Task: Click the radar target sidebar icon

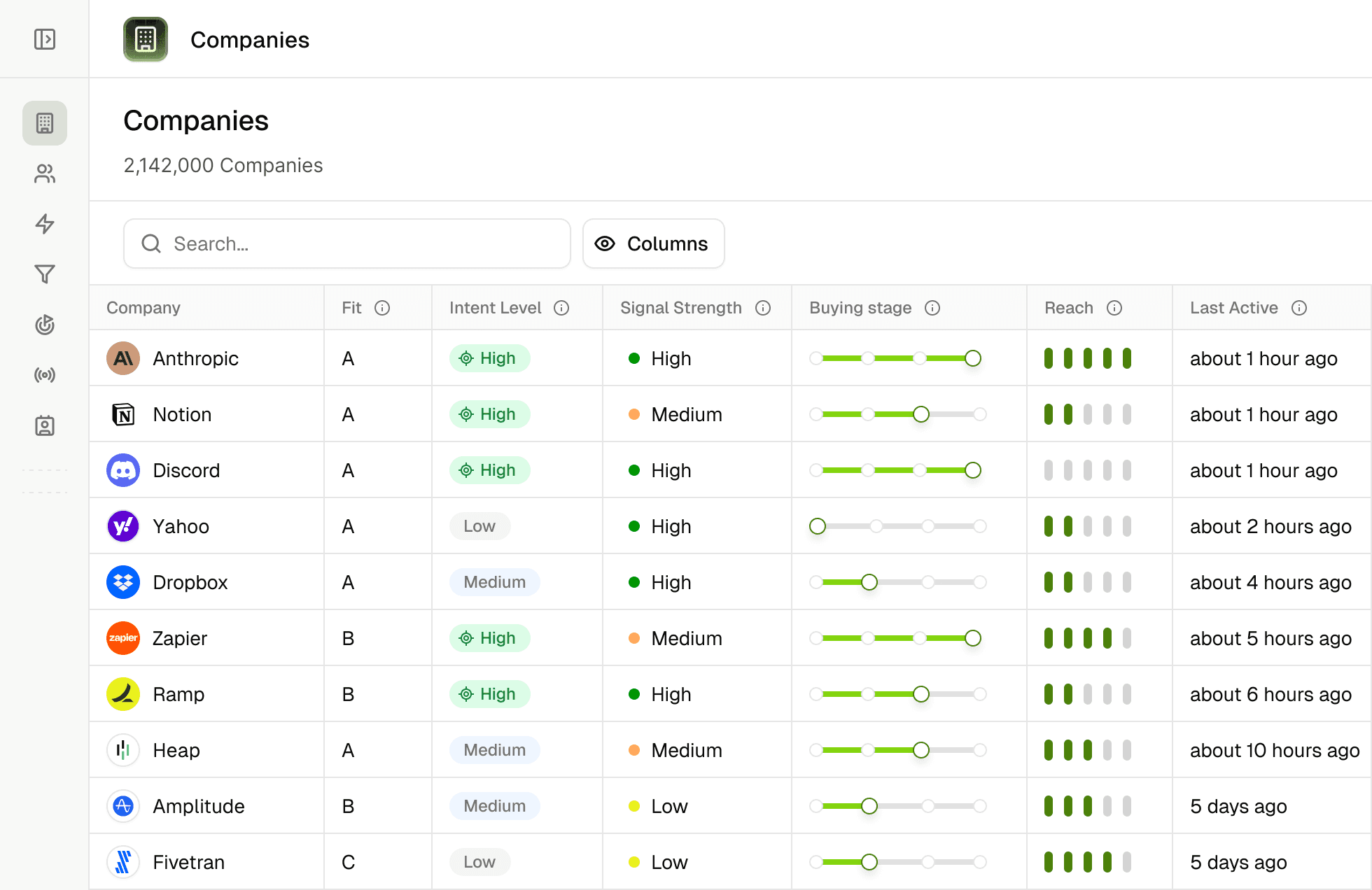Action: coord(45,325)
